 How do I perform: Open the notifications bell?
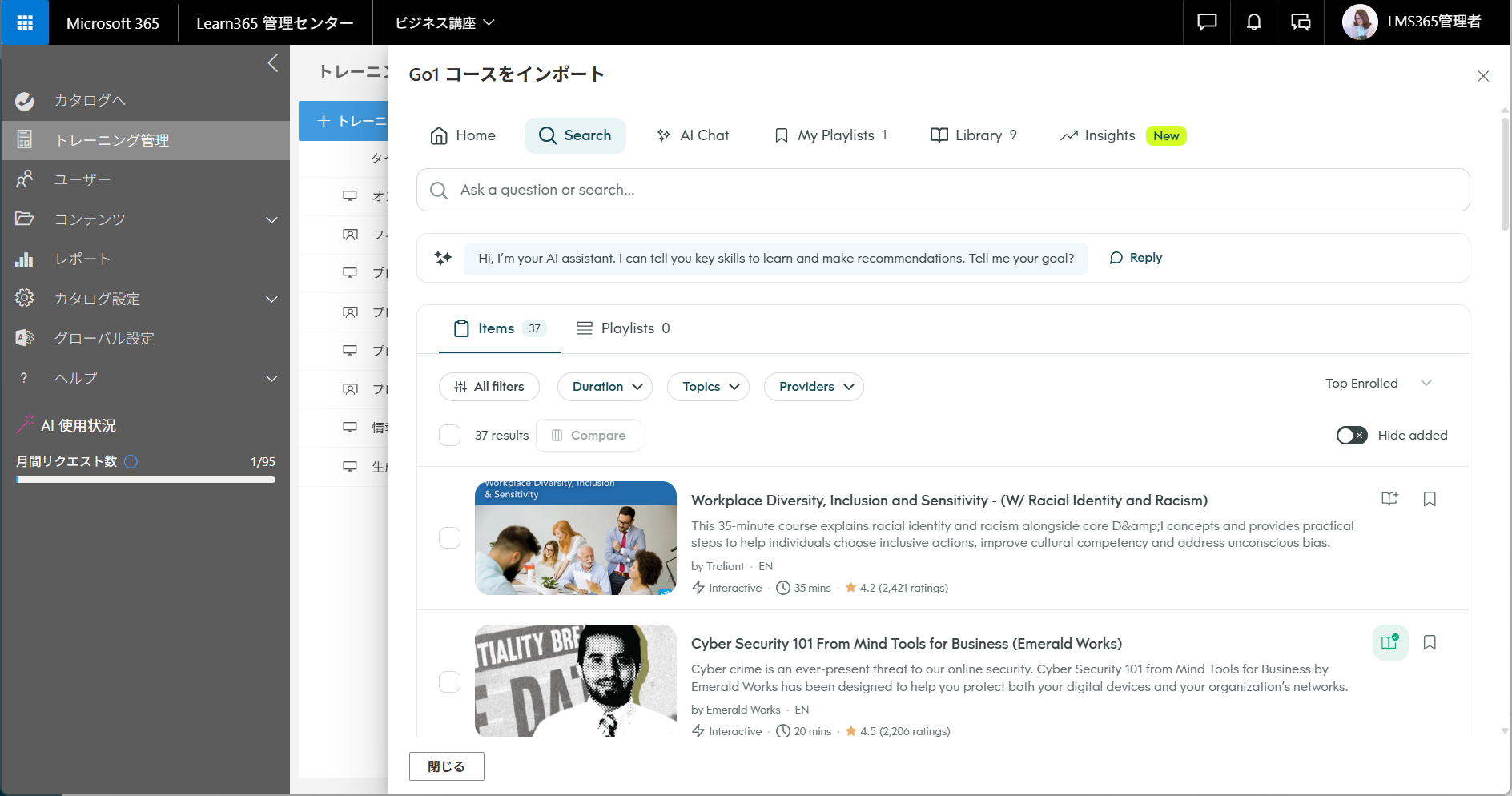pos(1254,22)
